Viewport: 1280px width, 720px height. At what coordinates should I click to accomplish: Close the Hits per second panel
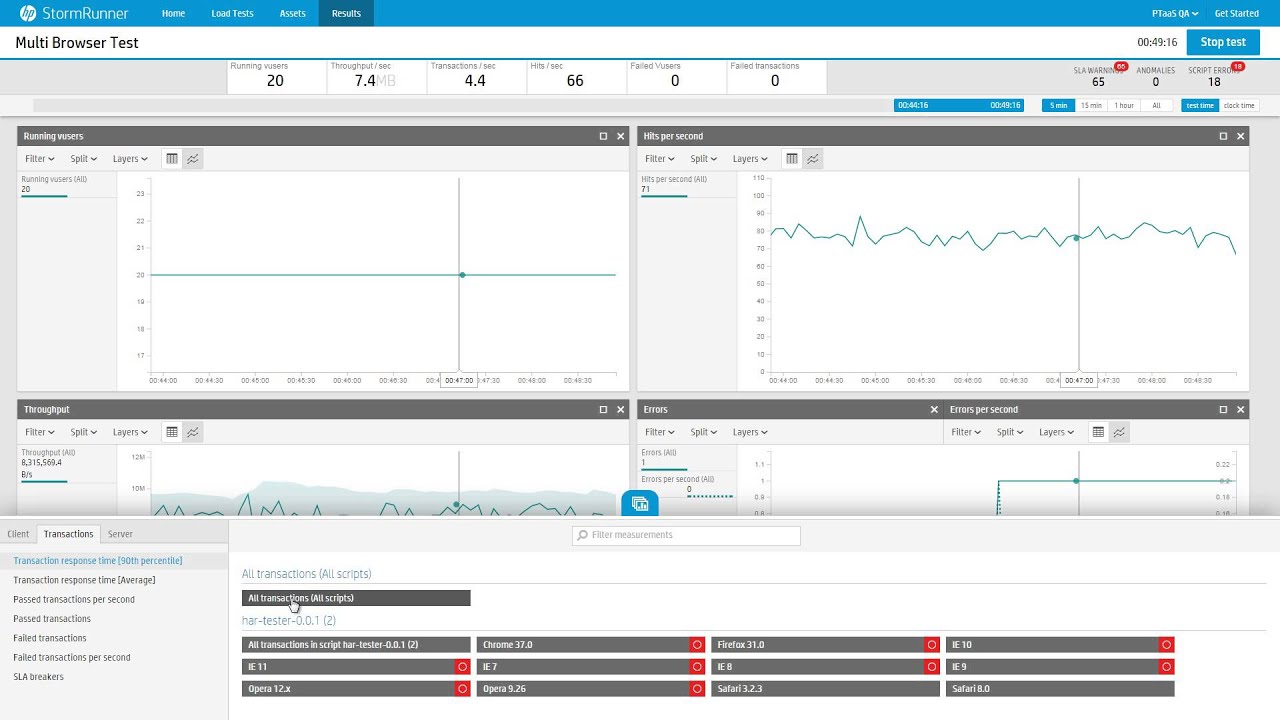[x=1241, y=136]
